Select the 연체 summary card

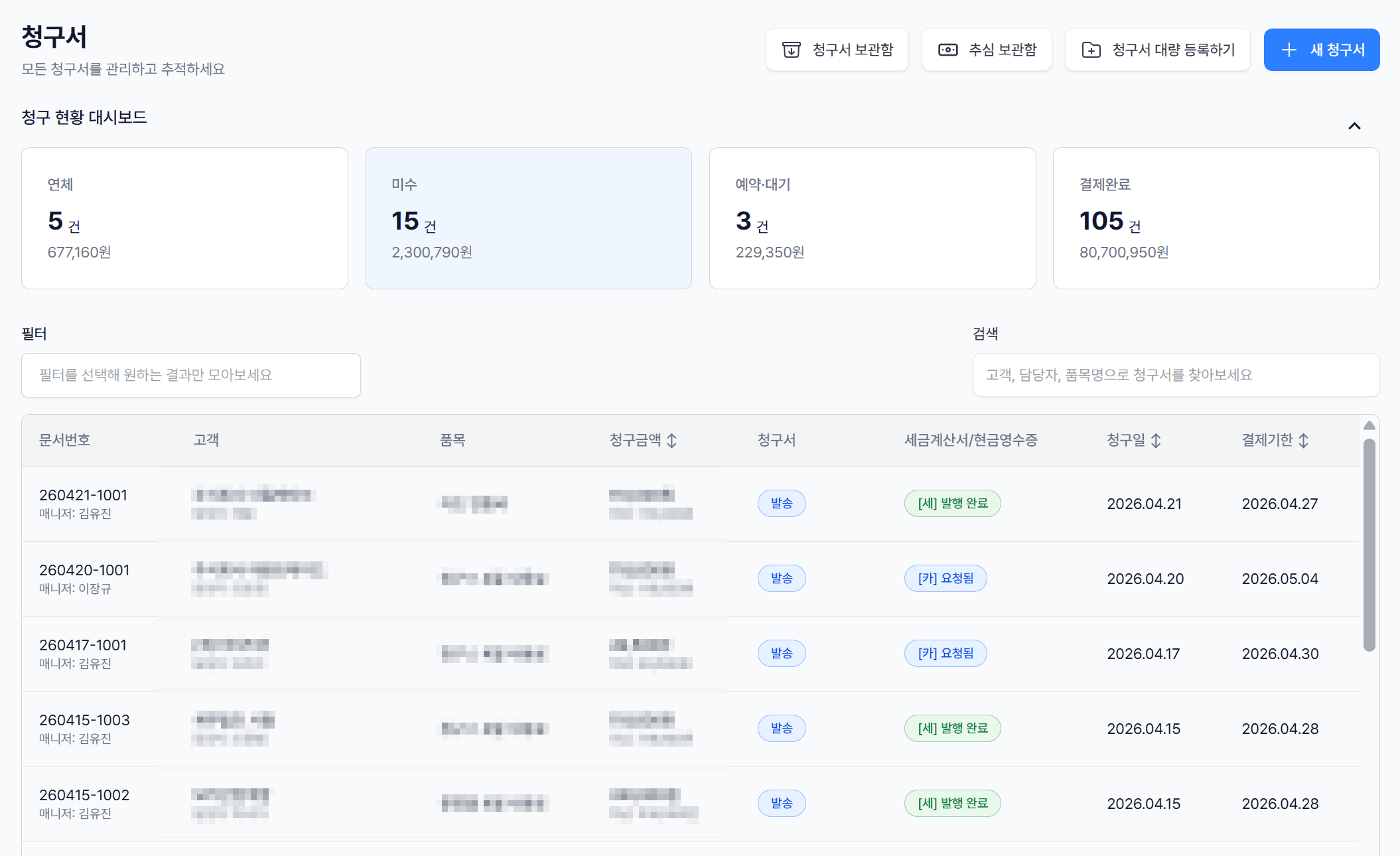coord(184,218)
